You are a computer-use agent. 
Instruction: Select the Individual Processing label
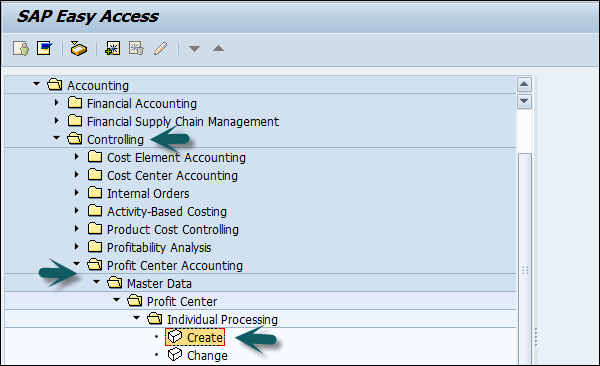[x=222, y=320]
